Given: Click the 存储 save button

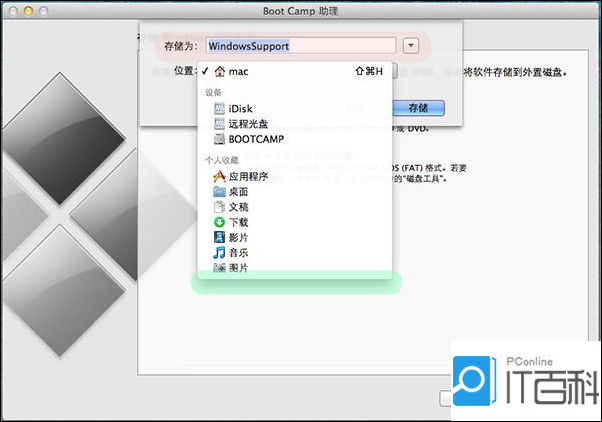Looking at the screenshot, I should point(418,108).
